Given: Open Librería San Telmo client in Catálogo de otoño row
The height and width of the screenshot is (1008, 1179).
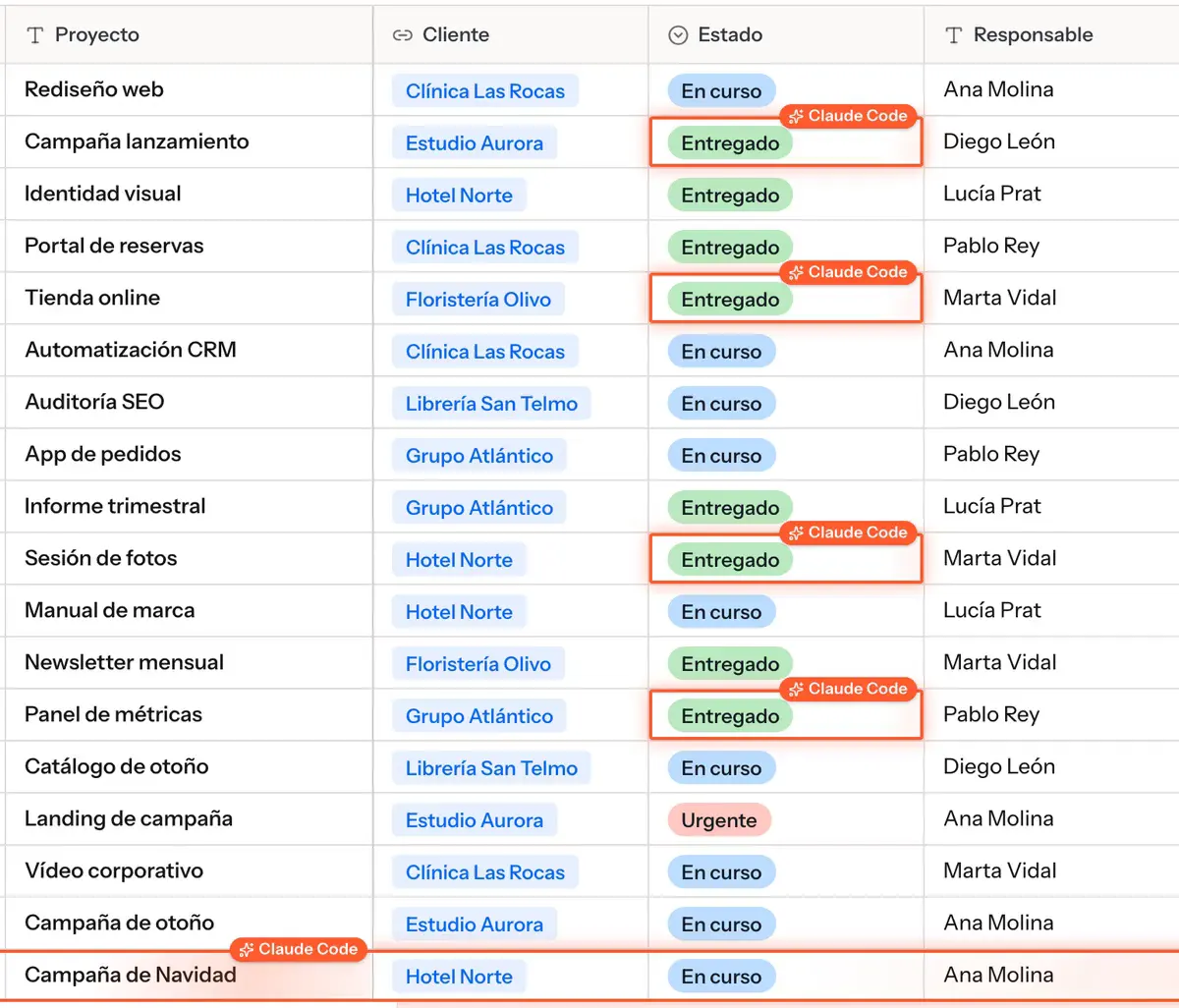Looking at the screenshot, I should tap(491, 768).
